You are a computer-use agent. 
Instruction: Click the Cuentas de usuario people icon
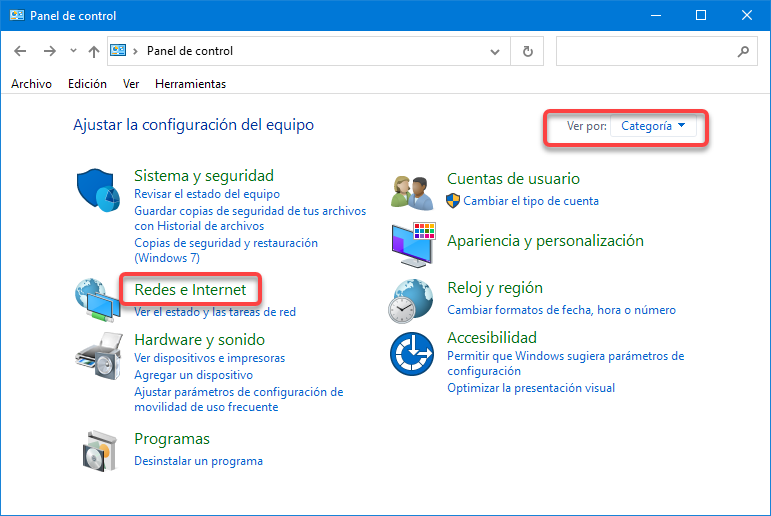(x=412, y=192)
